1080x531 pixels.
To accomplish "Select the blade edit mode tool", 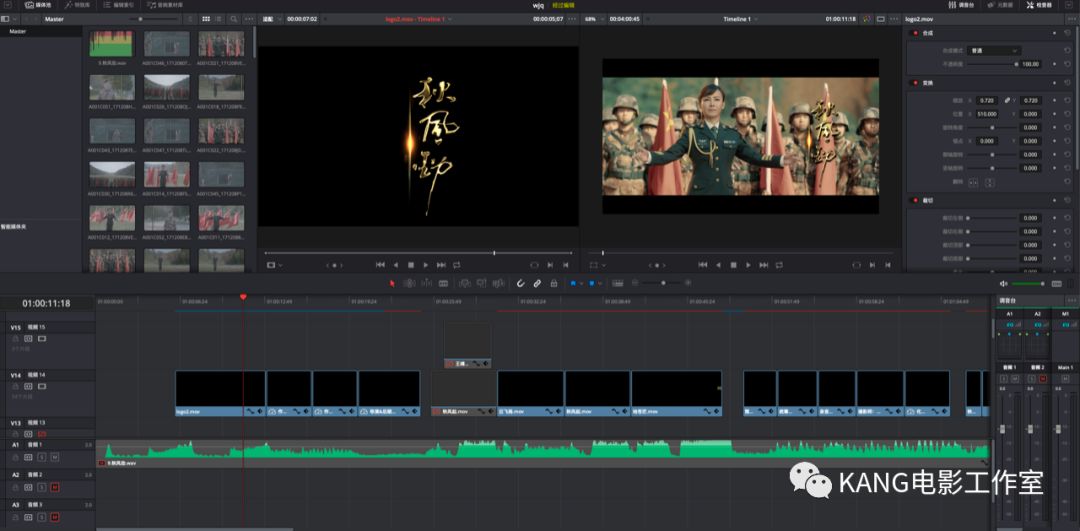I will [444, 283].
